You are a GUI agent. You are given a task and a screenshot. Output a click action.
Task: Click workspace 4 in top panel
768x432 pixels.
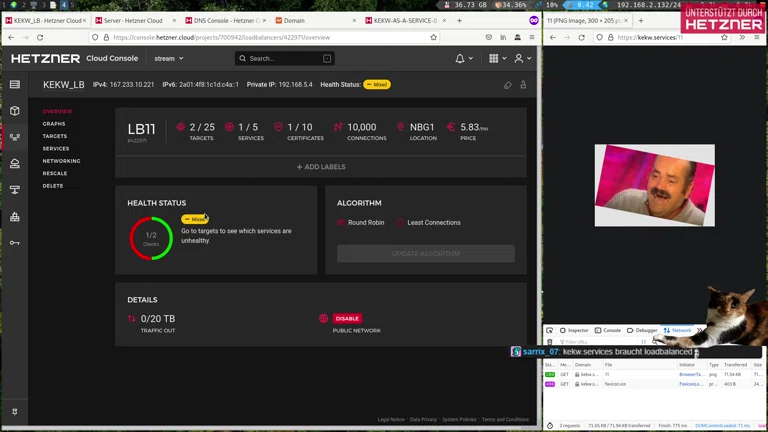[x=63, y=5]
